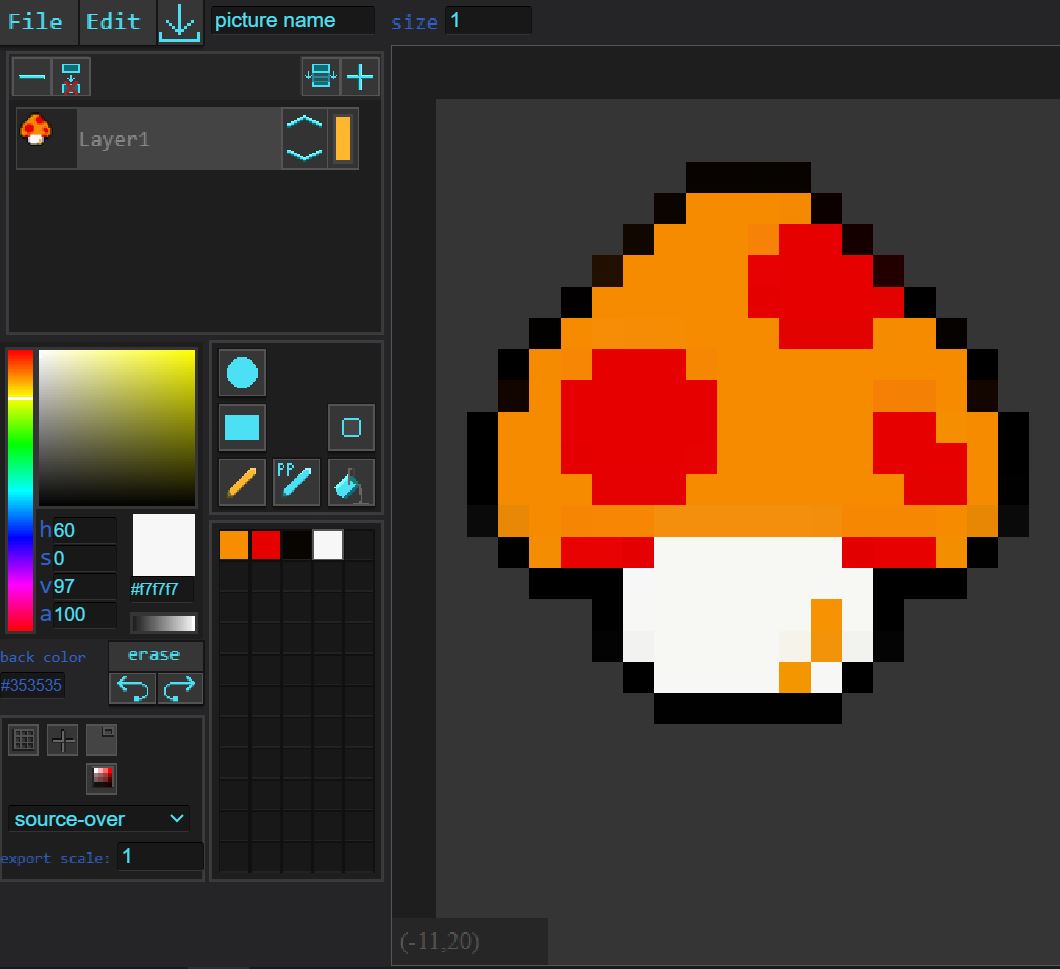Click the current color white preview swatch
Image resolution: width=1060 pixels, height=969 pixels.
point(164,544)
